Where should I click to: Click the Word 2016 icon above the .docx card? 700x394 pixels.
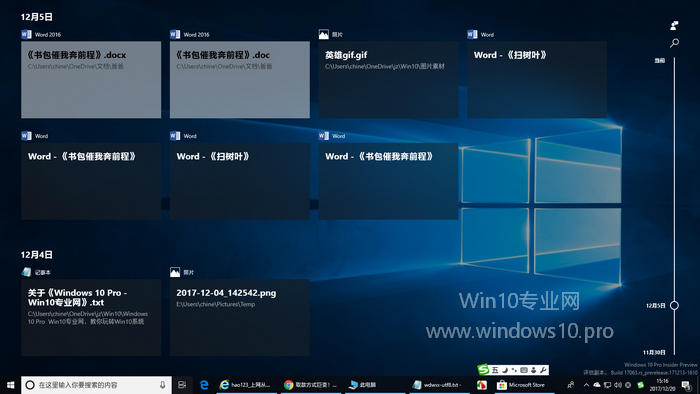(x=26, y=34)
